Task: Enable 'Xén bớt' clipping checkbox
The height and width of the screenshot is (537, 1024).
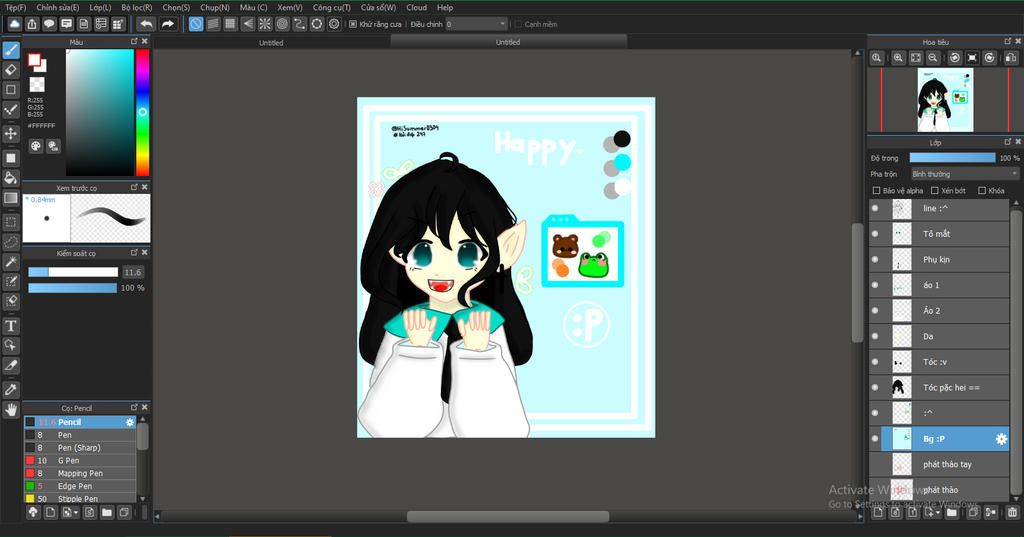Action: 935,191
